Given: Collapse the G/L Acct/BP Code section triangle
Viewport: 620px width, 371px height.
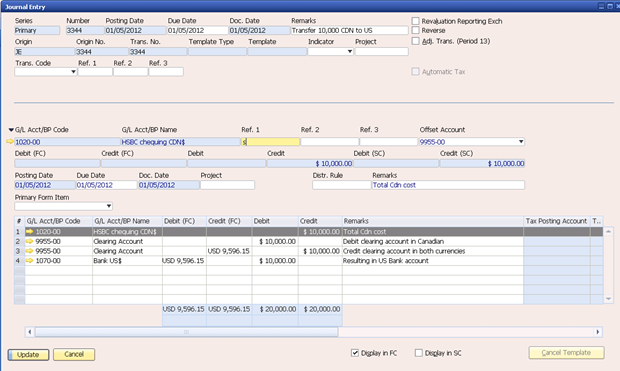Looking at the screenshot, I should pyautogui.click(x=11, y=130).
